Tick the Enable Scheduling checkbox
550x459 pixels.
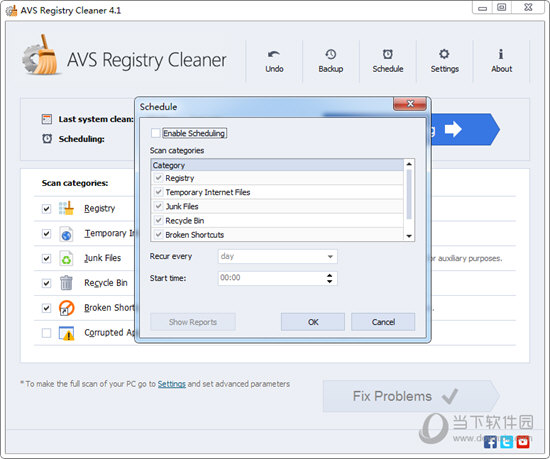(155, 133)
